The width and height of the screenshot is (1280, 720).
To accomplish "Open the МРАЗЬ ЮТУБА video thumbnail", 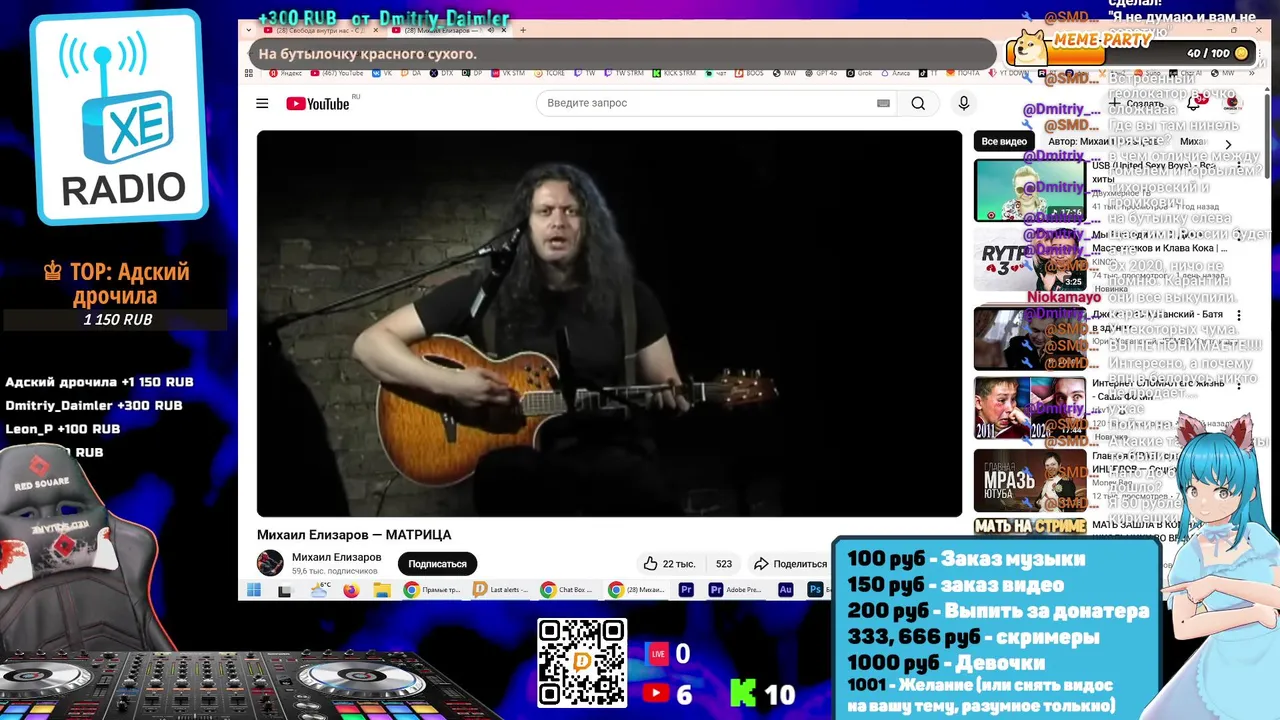I will (x=1030, y=480).
